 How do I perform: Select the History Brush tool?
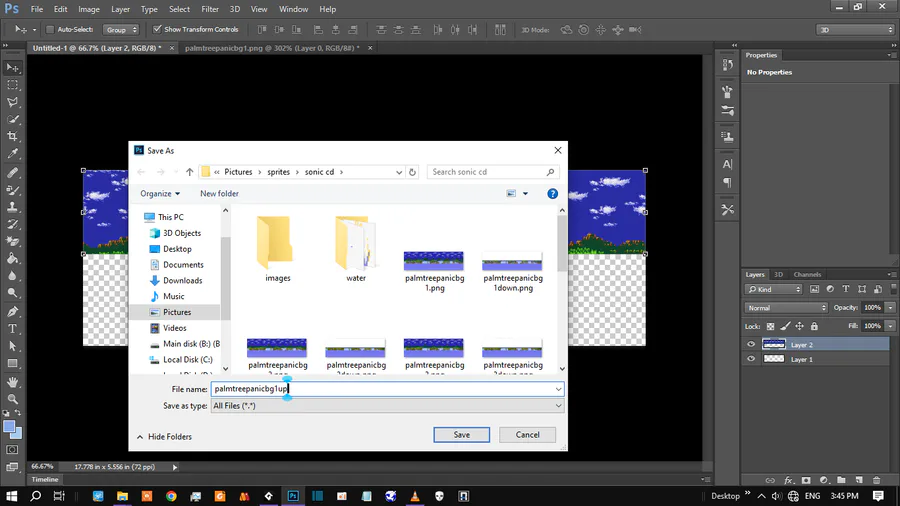tap(13, 224)
